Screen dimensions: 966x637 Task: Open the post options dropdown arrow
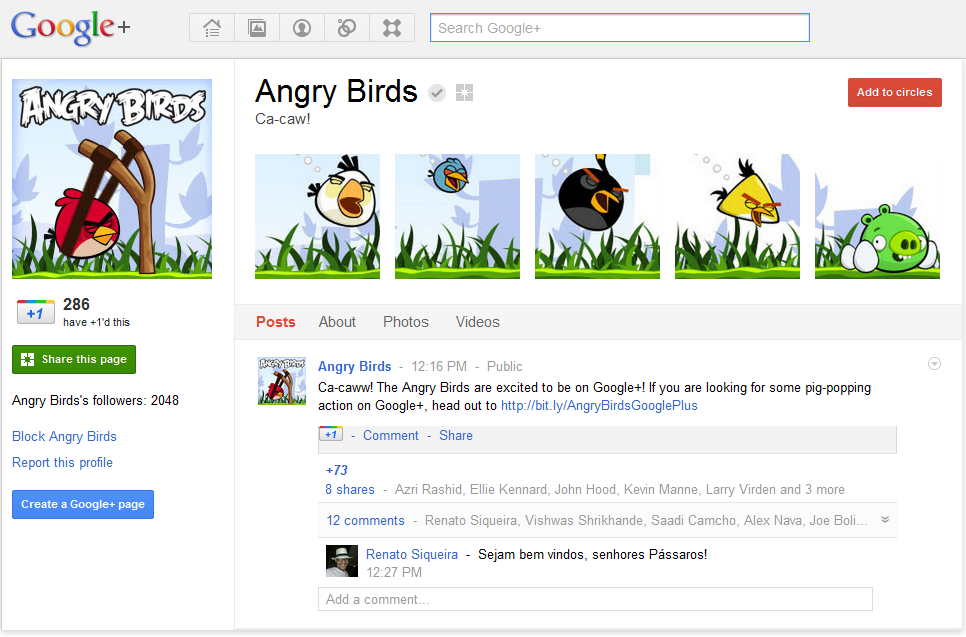(934, 363)
